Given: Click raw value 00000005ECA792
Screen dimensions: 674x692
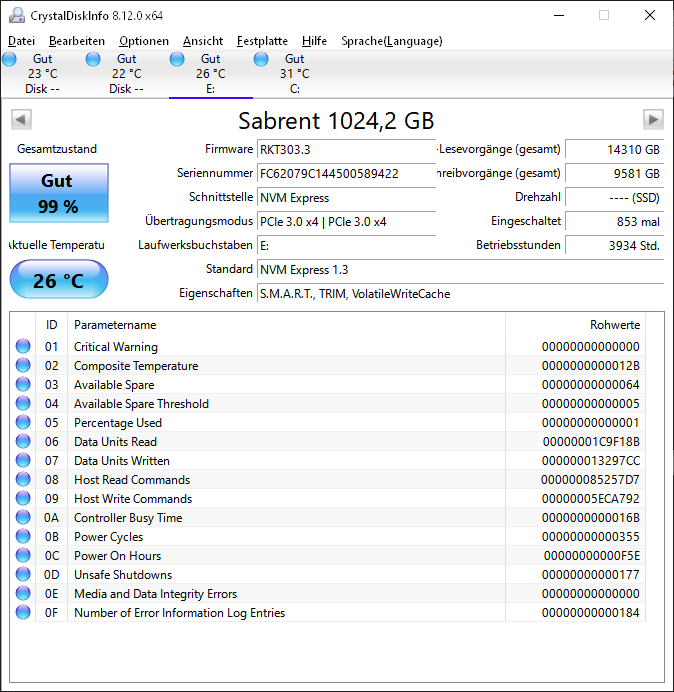Looking at the screenshot, I should 591,499.
